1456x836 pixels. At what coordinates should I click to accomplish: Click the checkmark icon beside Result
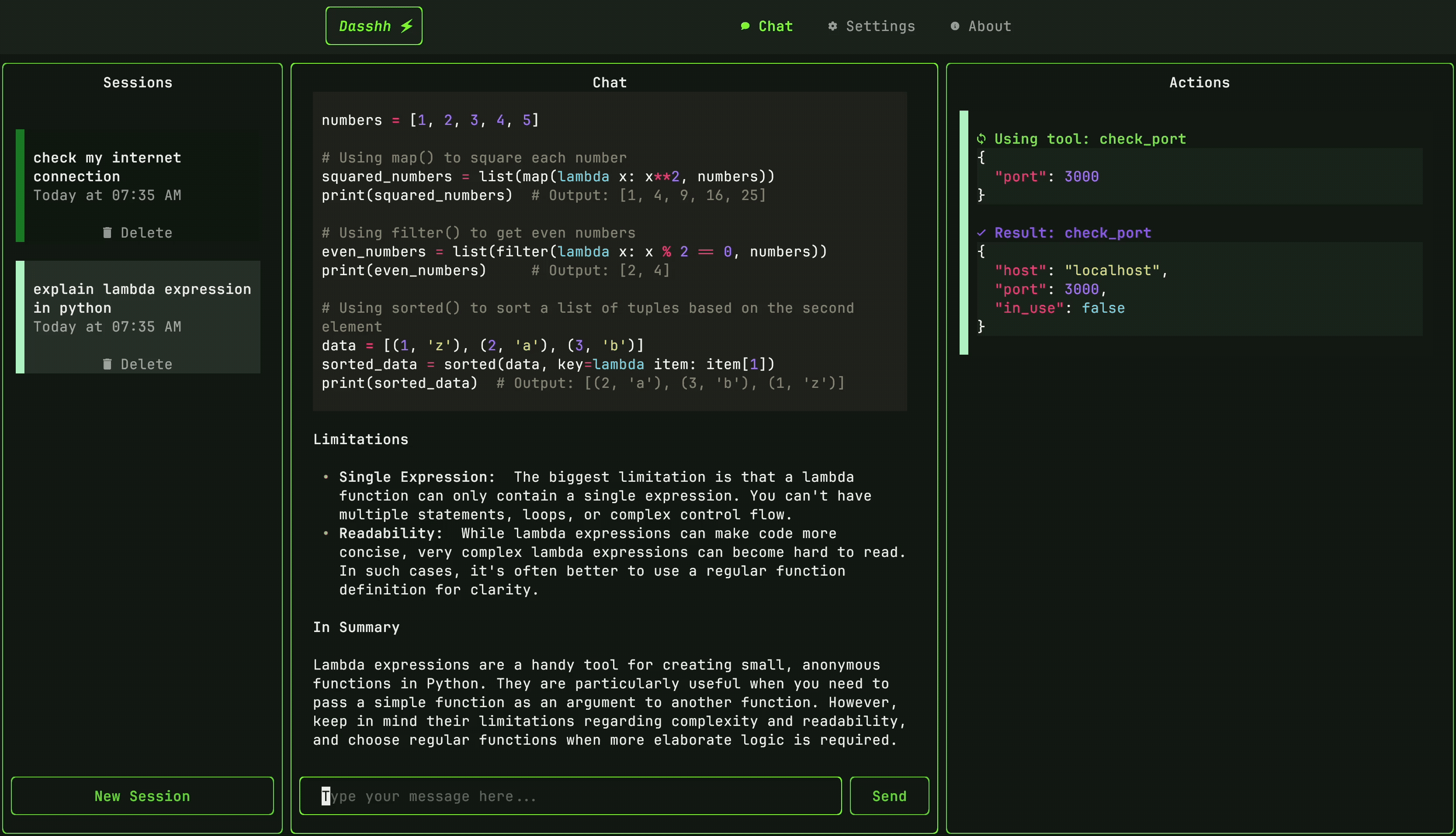tap(981, 232)
